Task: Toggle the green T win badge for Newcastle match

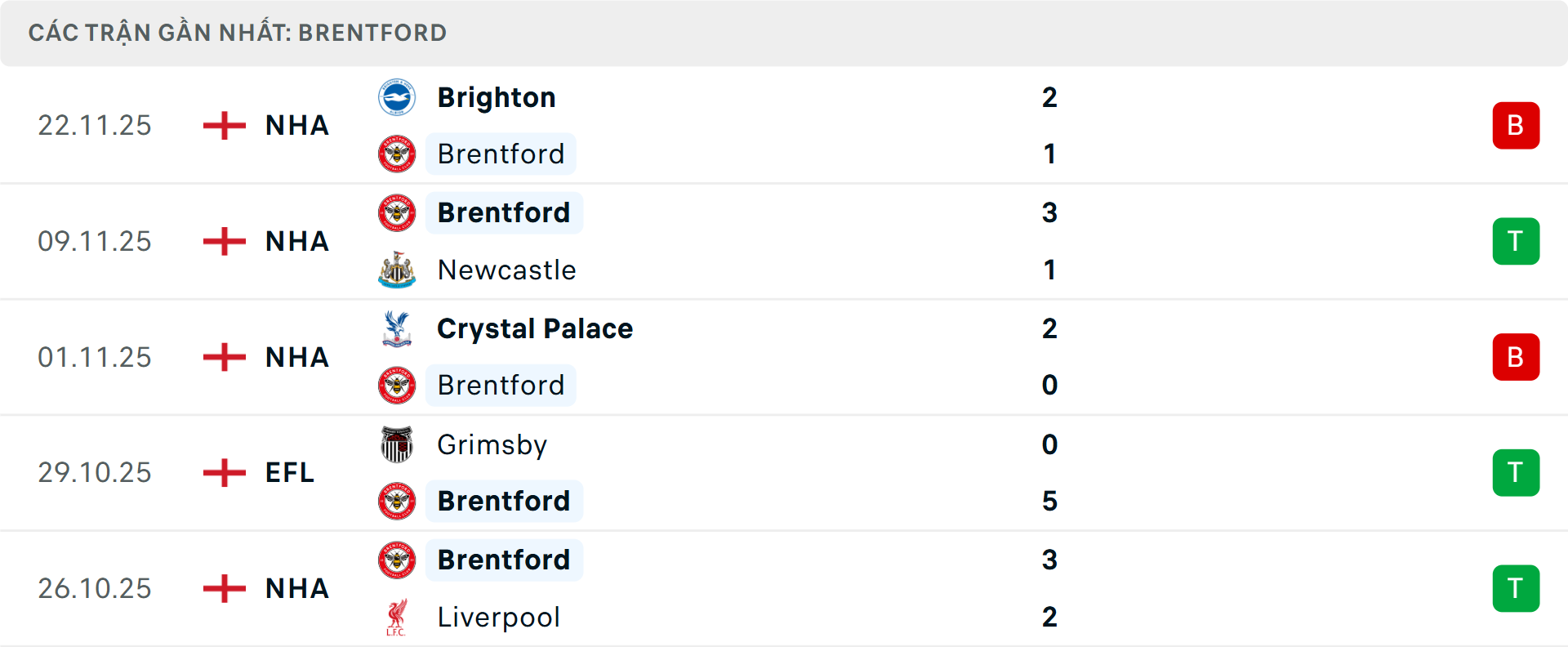Action: tap(1516, 241)
